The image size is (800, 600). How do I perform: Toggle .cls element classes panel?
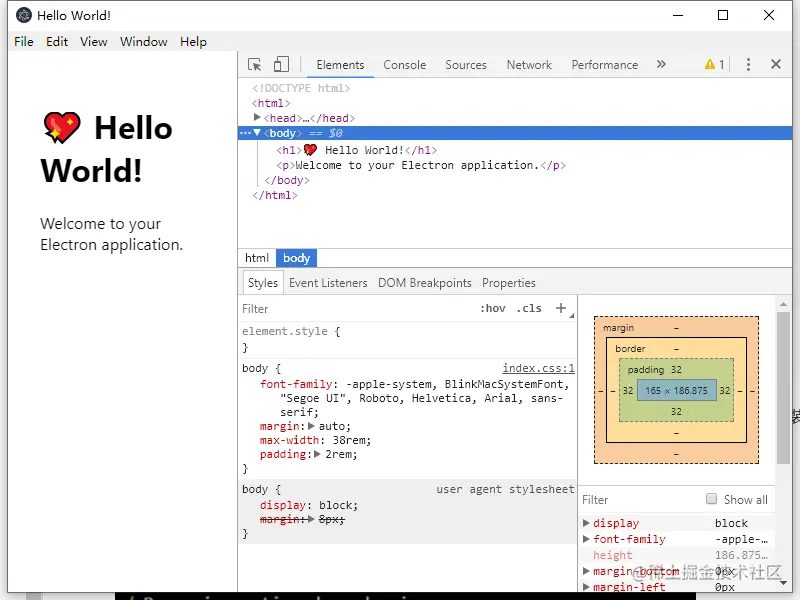tap(529, 308)
